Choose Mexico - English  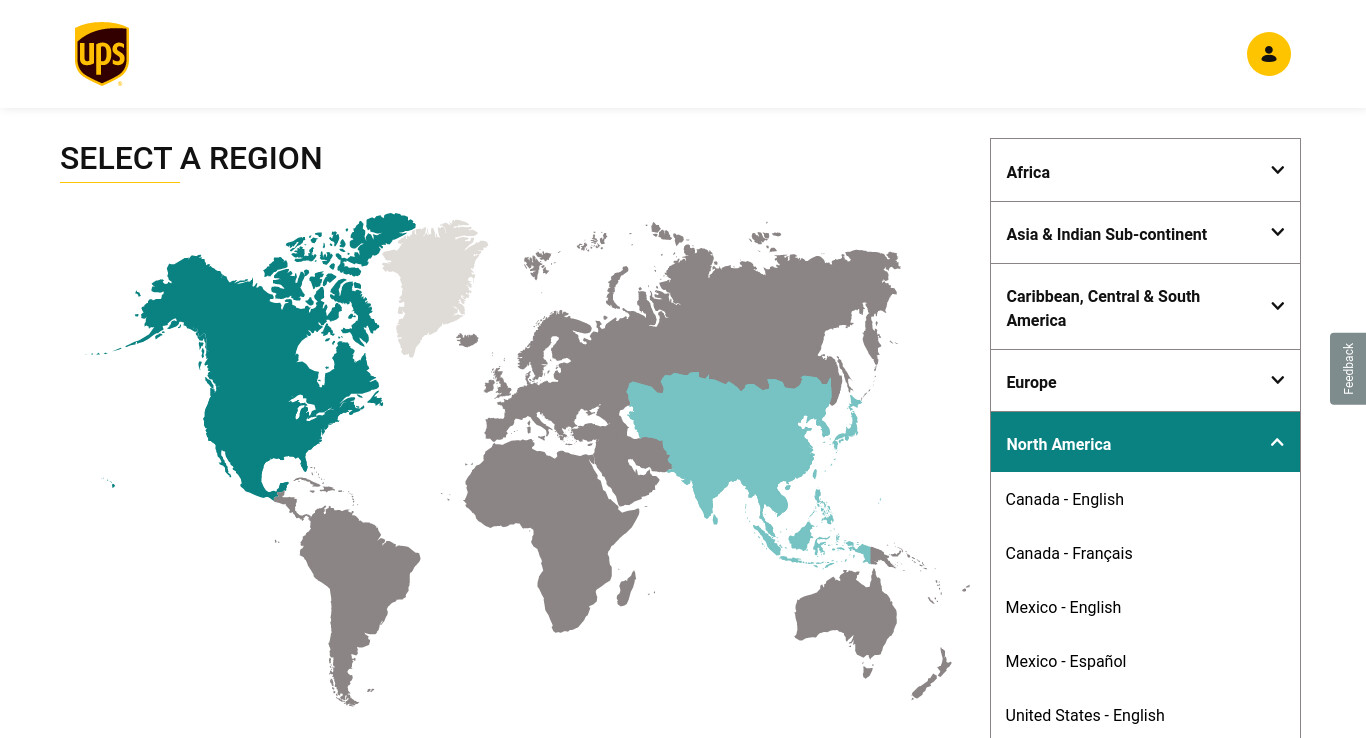coord(1063,607)
